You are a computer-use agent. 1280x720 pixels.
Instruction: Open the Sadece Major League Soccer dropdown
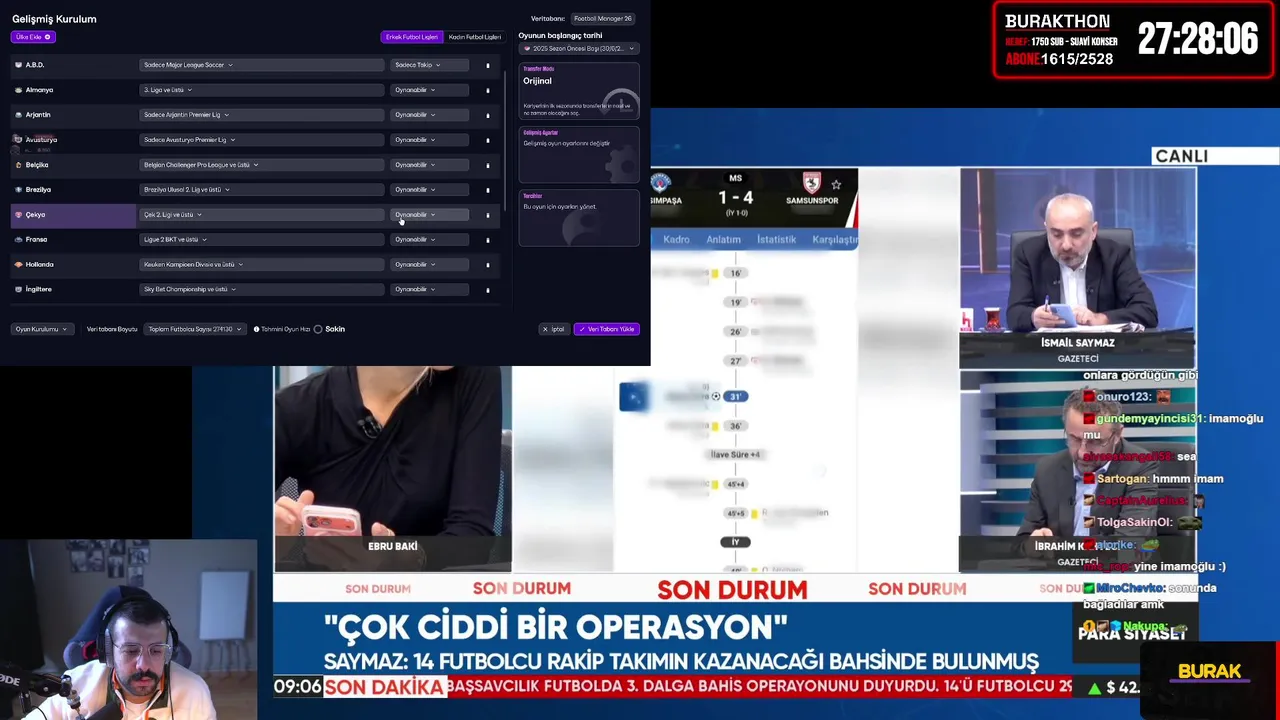point(260,65)
